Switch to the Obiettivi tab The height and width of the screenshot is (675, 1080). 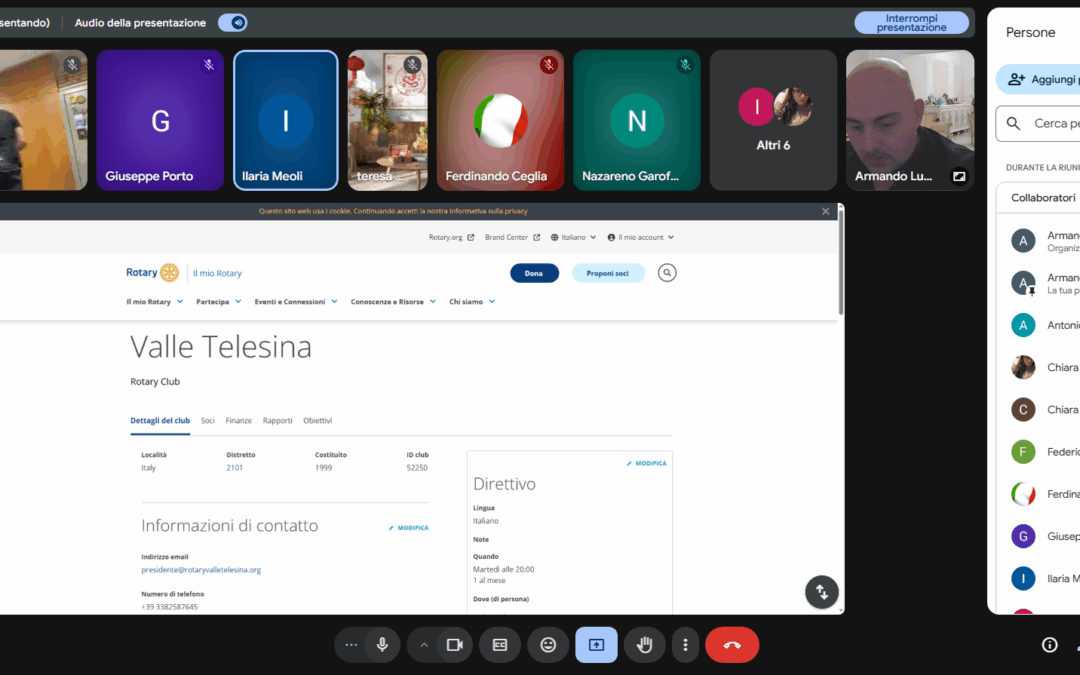318,421
